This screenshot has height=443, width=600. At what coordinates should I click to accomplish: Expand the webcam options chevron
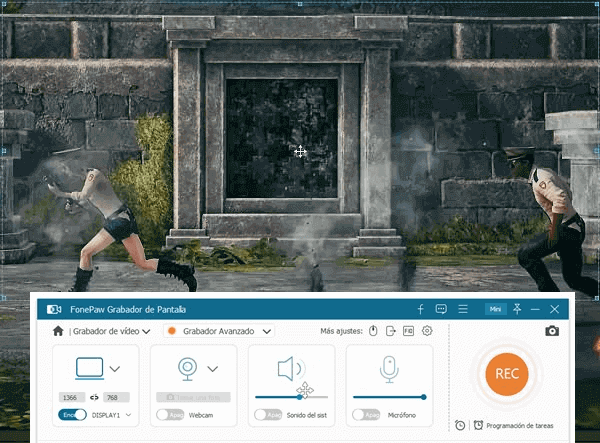213,369
